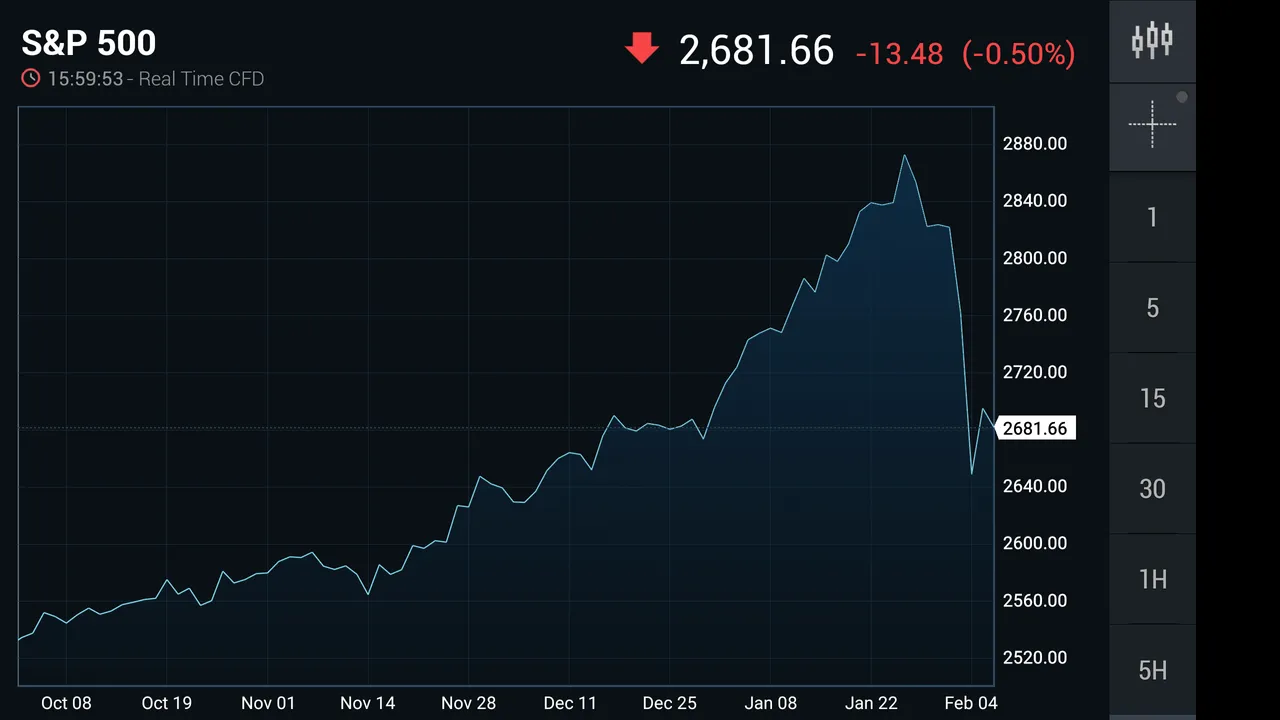The image size is (1280, 720).
Task: Tap the 2760.00 axis label
Action: [x=1035, y=315]
